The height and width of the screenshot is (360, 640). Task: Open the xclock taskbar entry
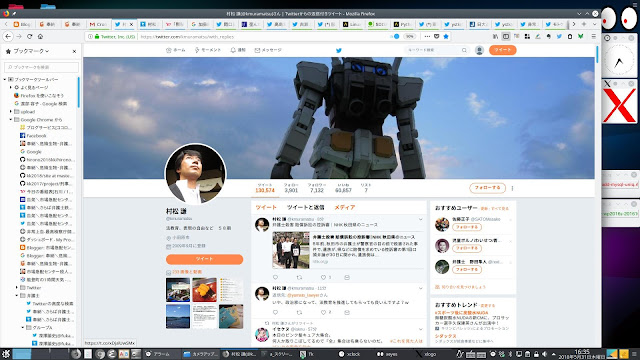point(349,354)
